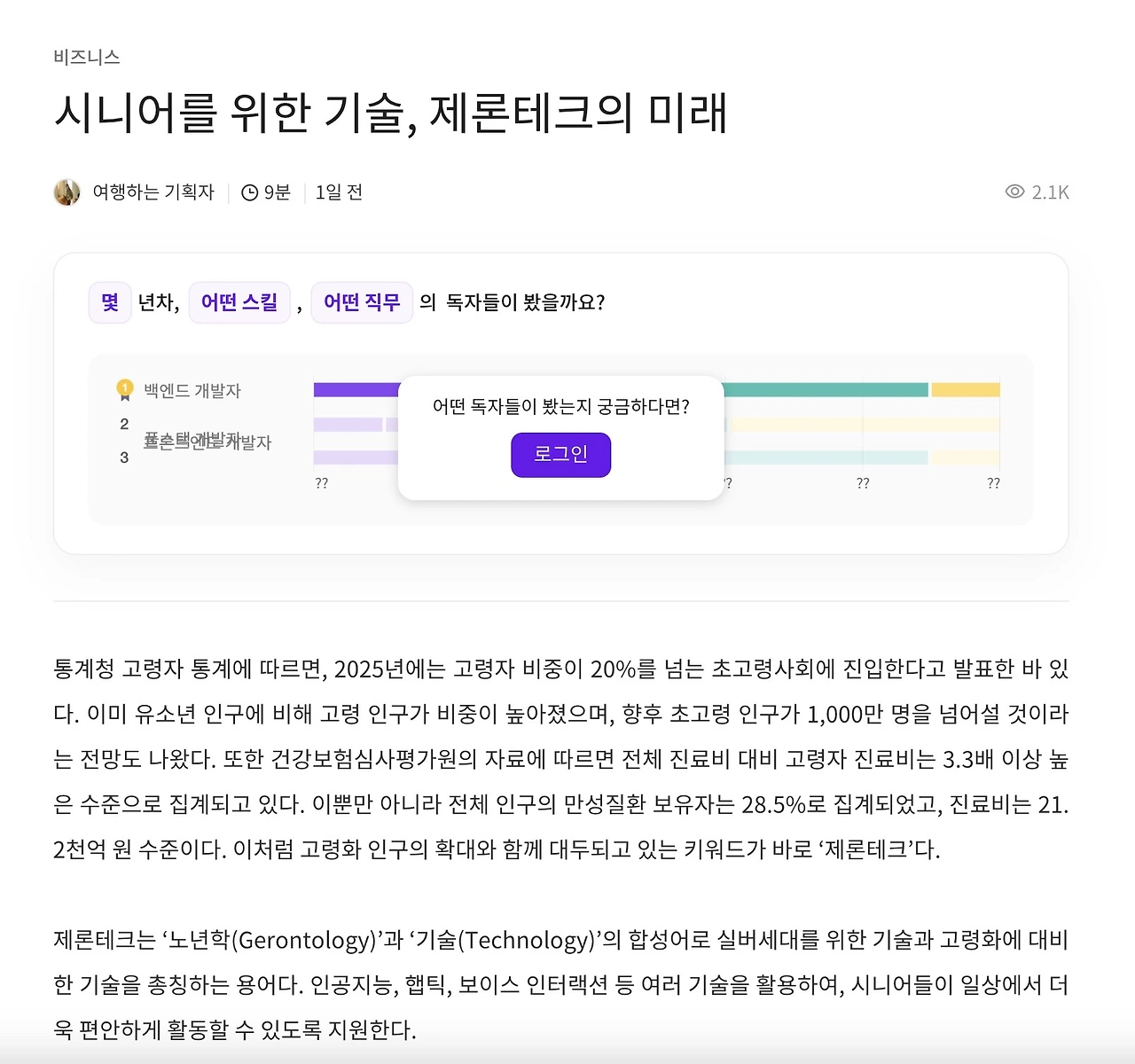Click the 어떤 독자들이 봤는지 궁금하다면 prompt card

[x=561, y=407]
